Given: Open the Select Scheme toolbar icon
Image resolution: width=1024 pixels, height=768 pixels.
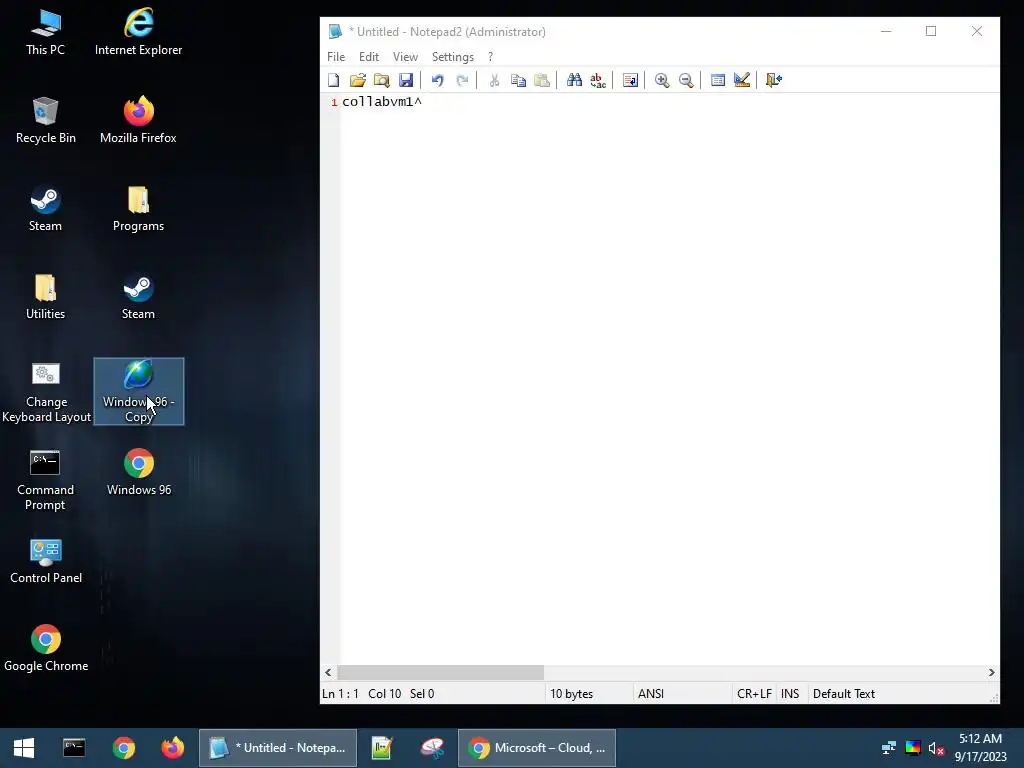Looking at the screenshot, I should 718,80.
